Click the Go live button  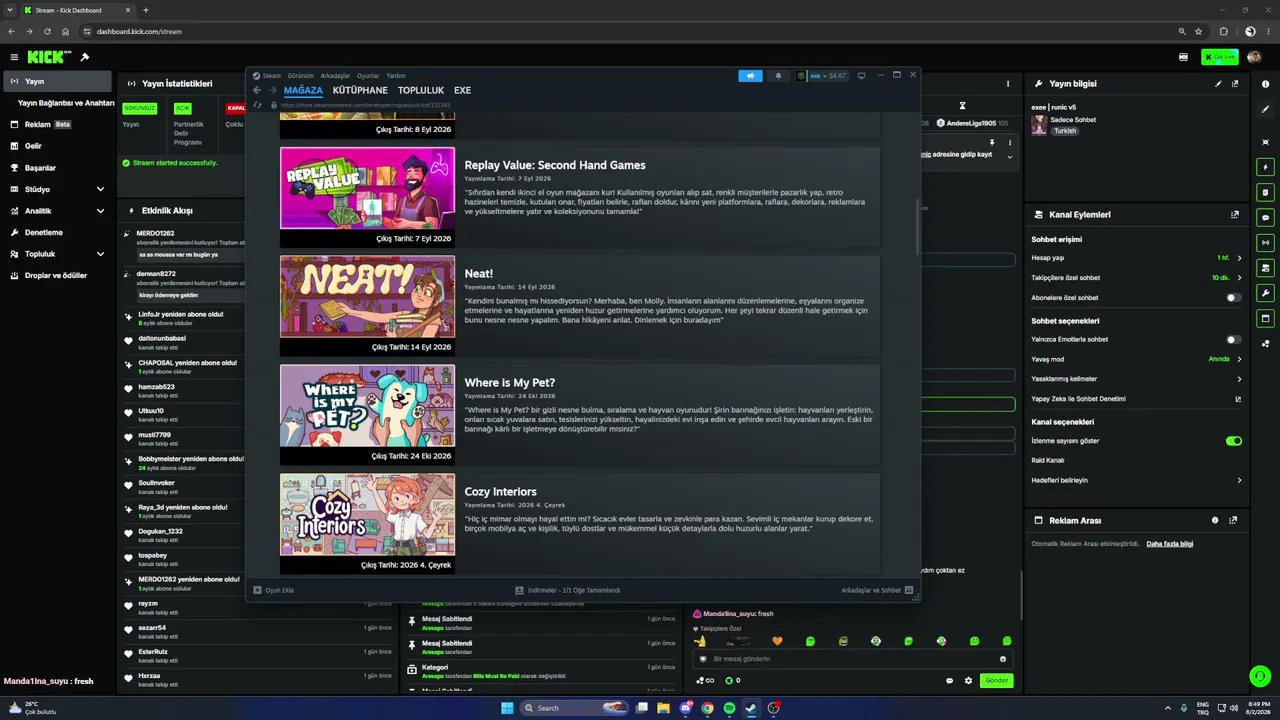click(x=1220, y=57)
